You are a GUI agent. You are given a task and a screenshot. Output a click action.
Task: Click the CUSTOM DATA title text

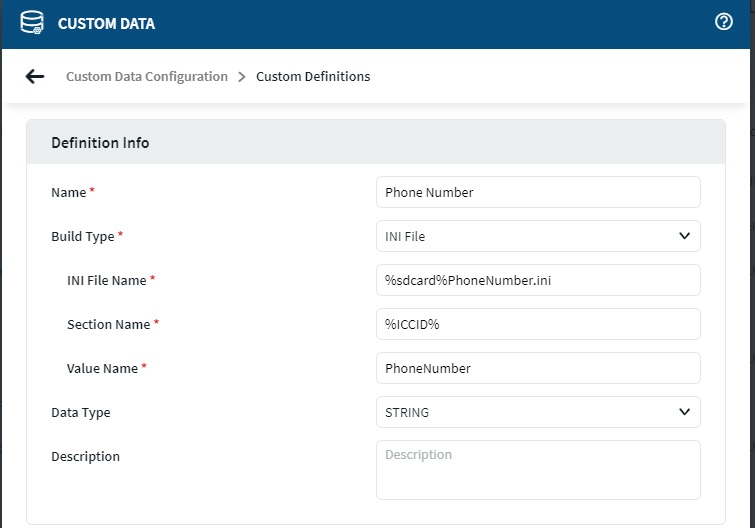click(106, 23)
